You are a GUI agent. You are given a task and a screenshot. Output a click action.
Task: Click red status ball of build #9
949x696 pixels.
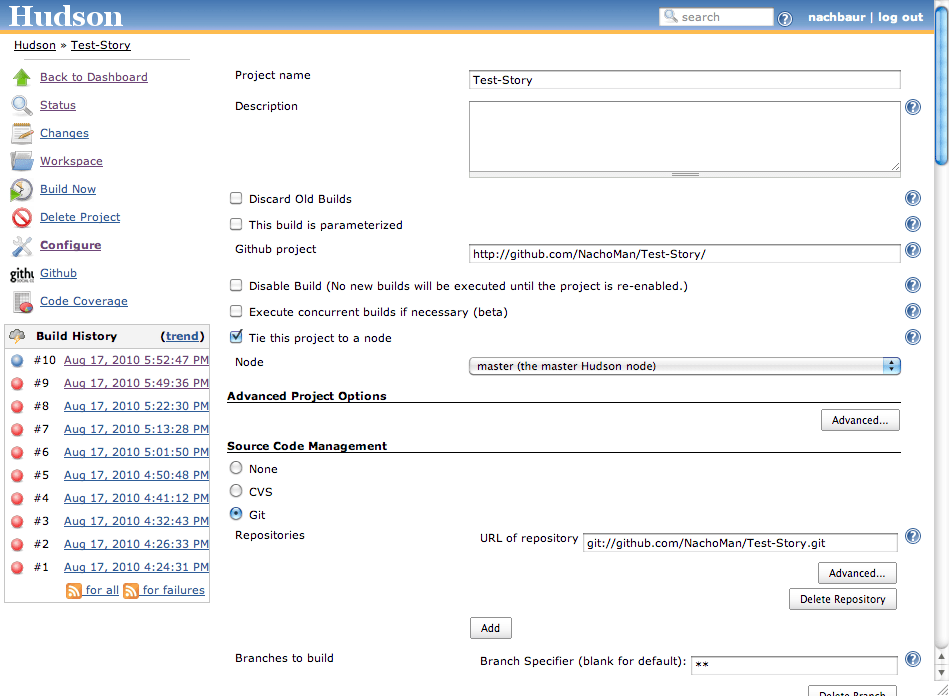(18, 384)
